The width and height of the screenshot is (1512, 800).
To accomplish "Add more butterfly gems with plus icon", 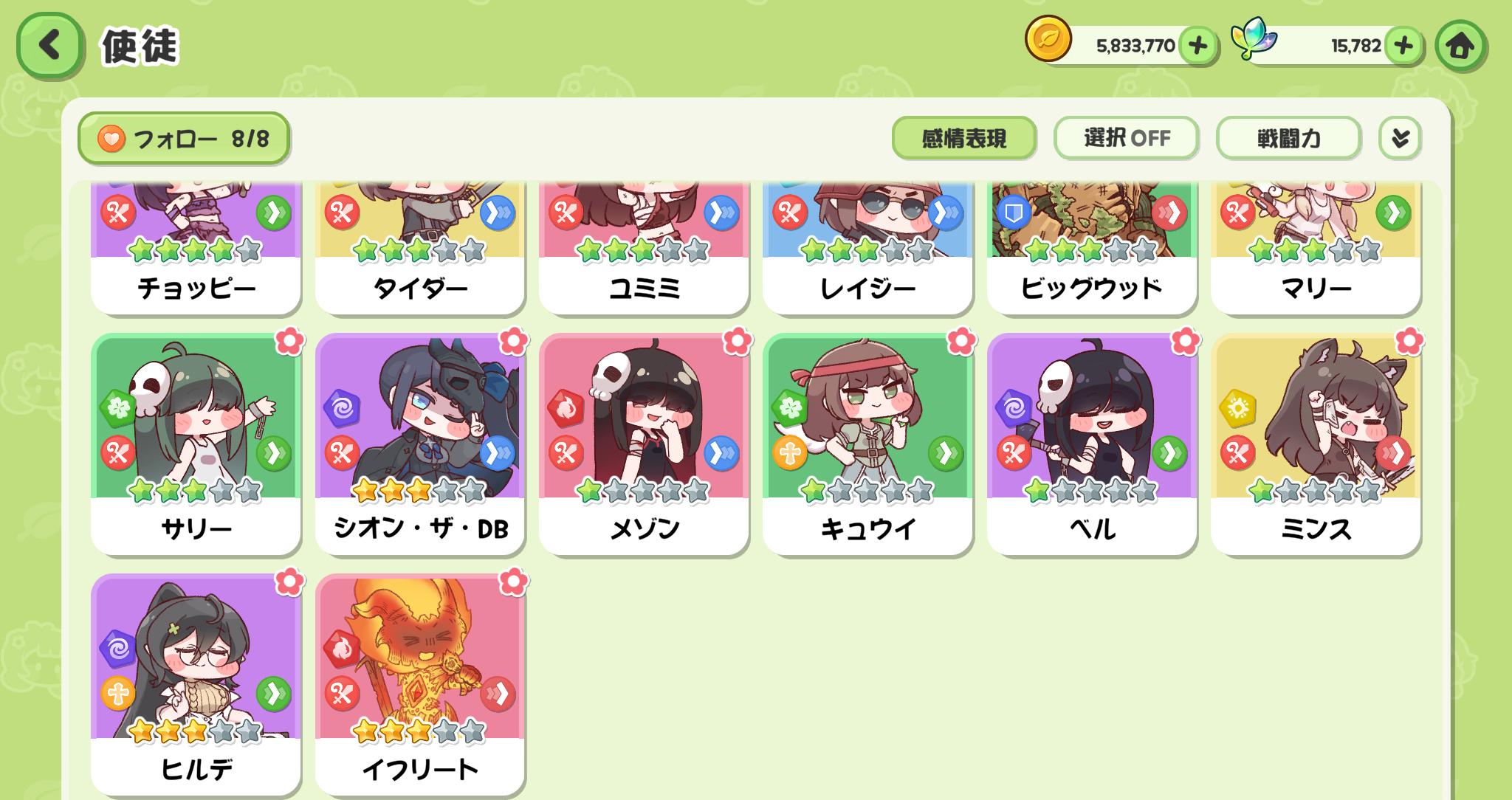I will (x=1403, y=46).
